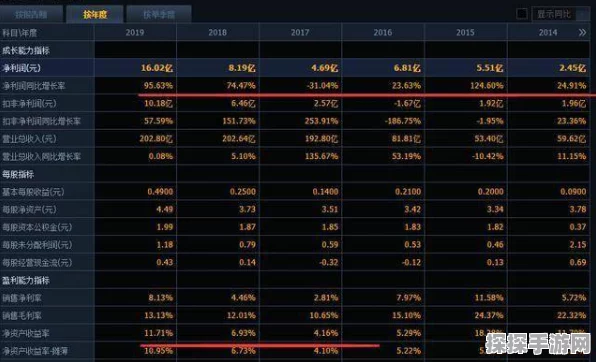Viewport: 596px width, 362px height.
Task: Collapse the 成长能力指标 section header
Action: (x=26, y=51)
